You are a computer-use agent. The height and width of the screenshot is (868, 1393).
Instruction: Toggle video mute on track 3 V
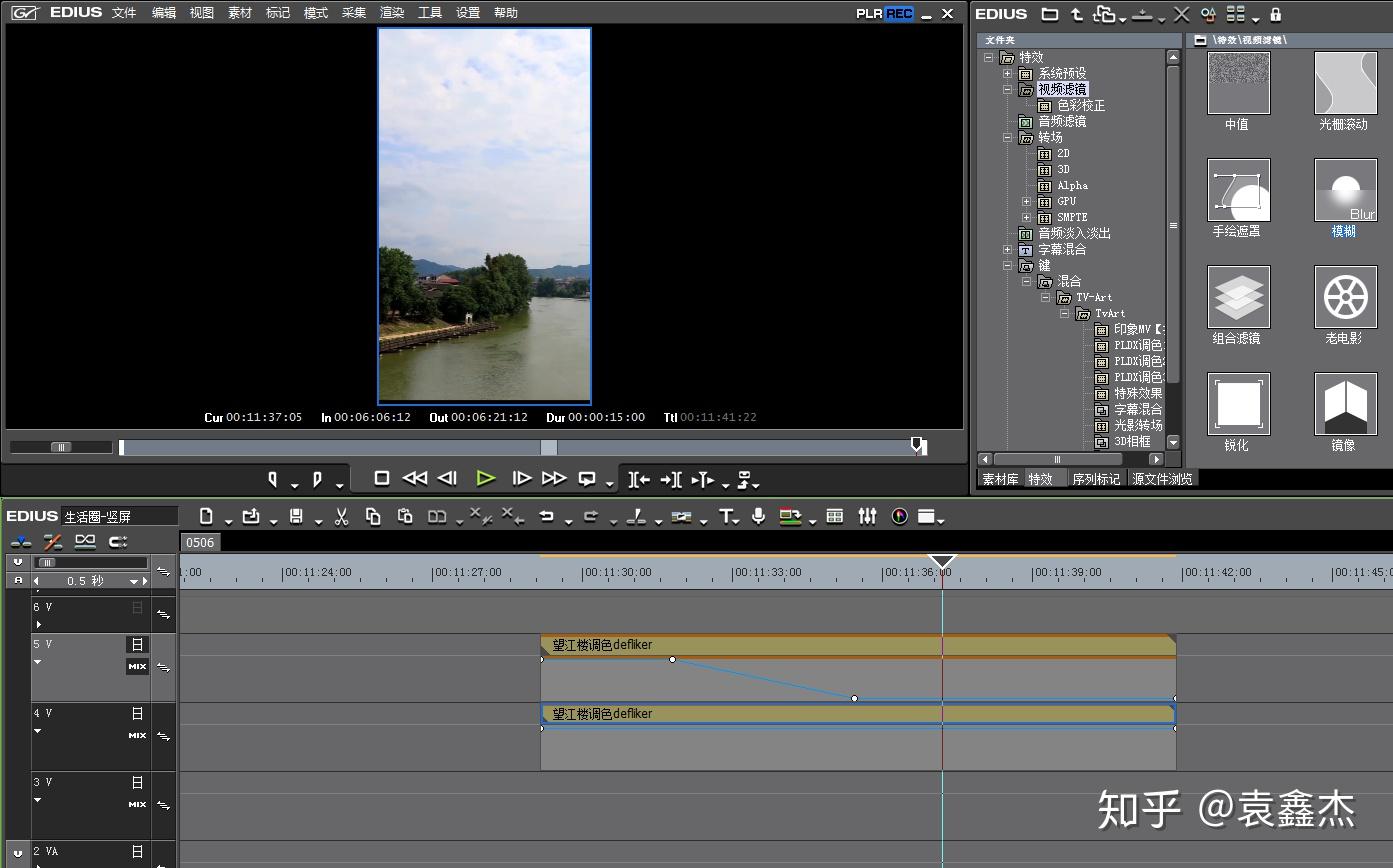[137, 783]
